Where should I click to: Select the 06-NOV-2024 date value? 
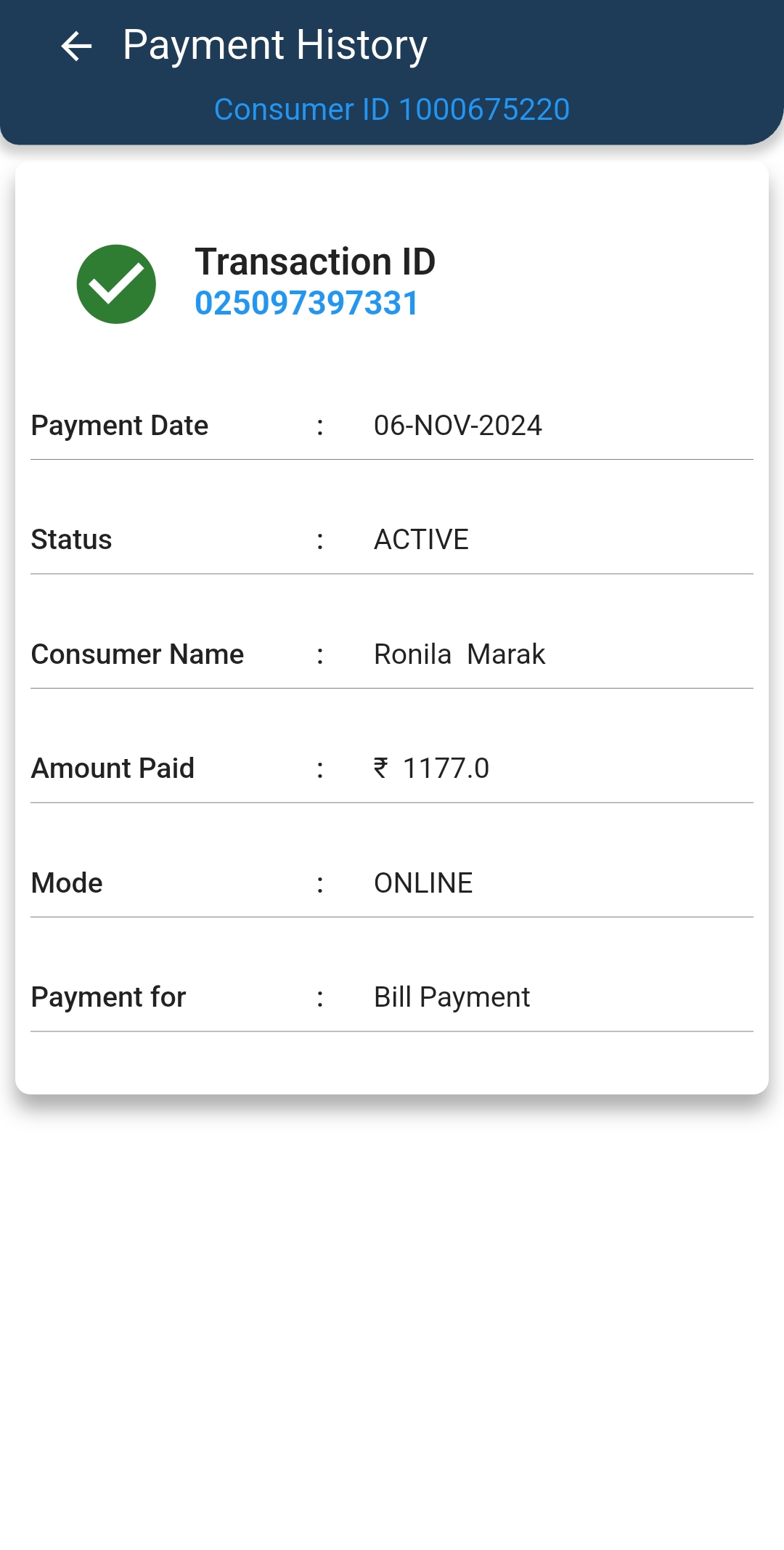457,426
